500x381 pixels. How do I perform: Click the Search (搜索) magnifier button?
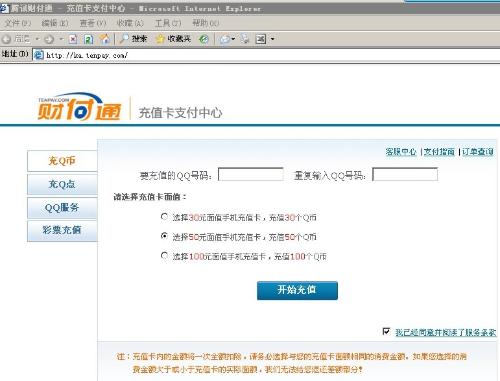pos(133,39)
